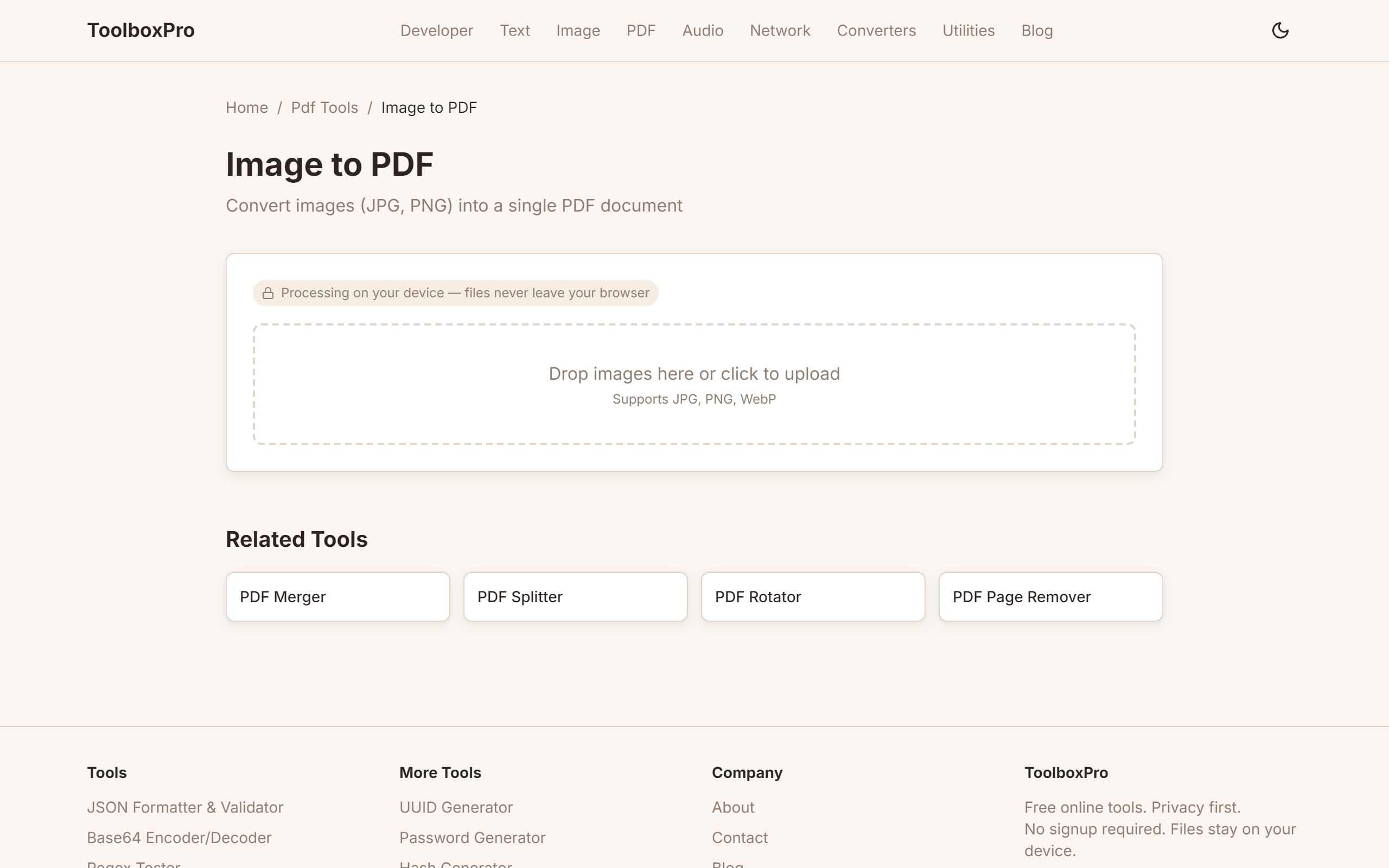Open the PDF tools menu
The height and width of the screenshot is (868, 1389).
(x=641, y=30)
